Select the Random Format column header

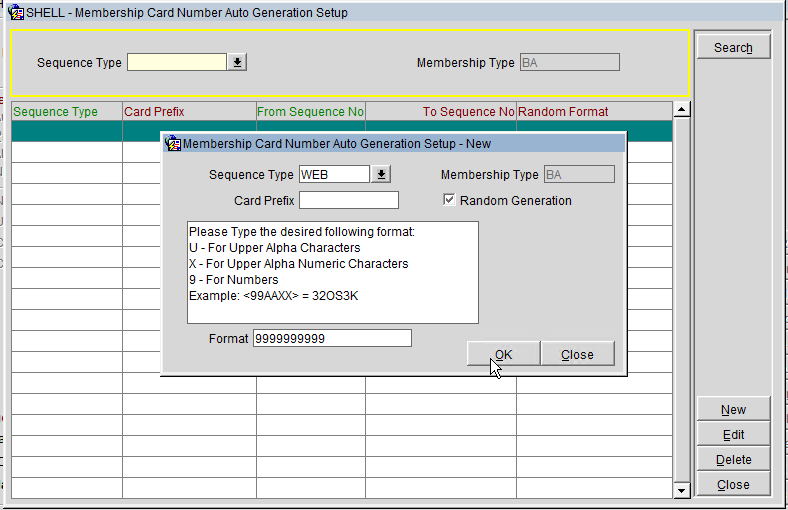coord(593,111)
